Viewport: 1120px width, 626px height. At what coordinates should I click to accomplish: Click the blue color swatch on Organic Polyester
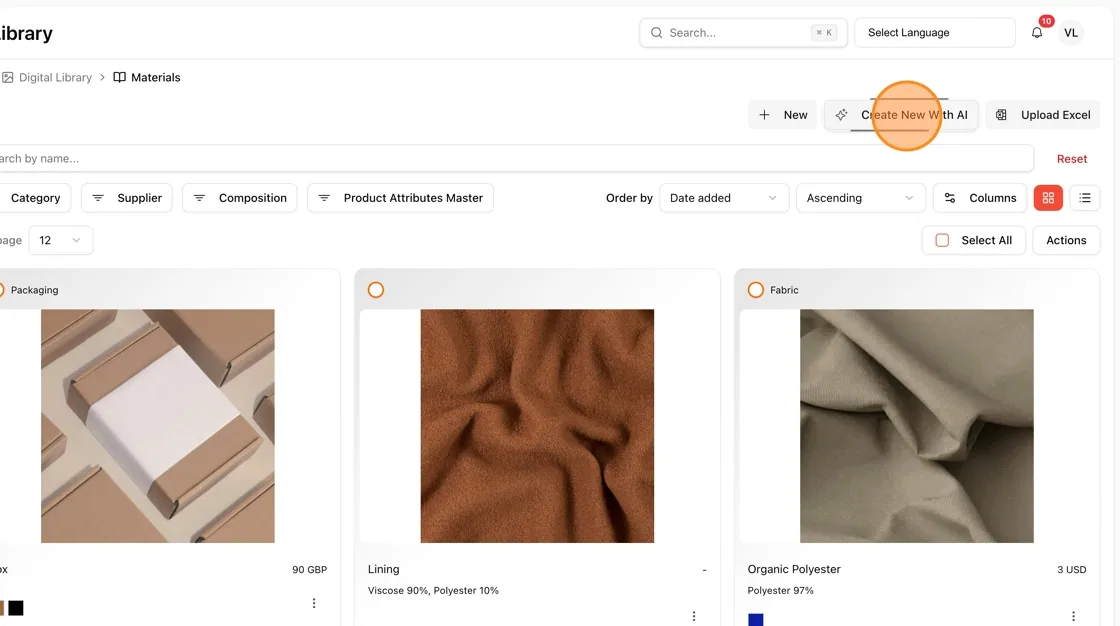(756, 620)
